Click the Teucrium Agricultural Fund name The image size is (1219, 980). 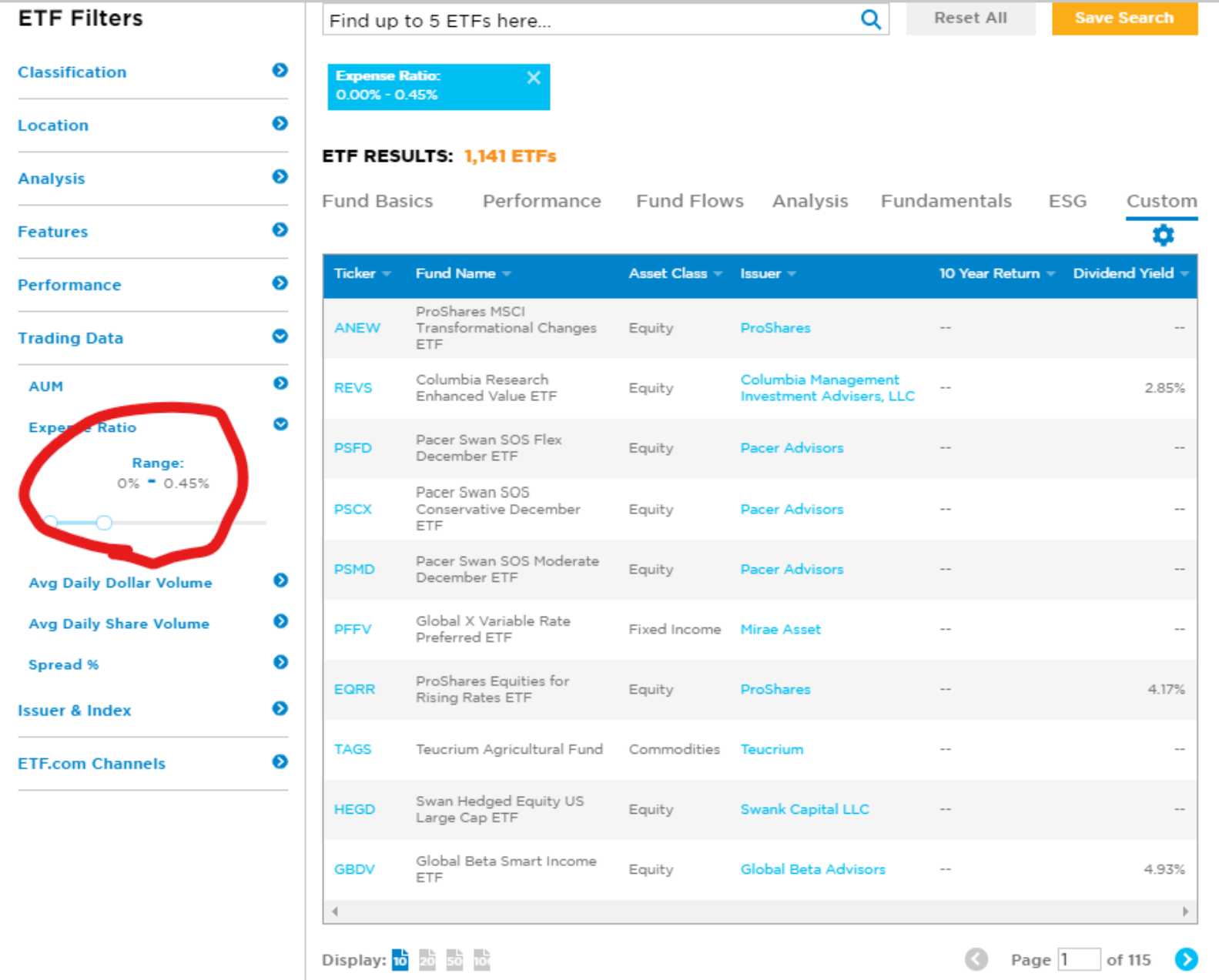[509, 749]
